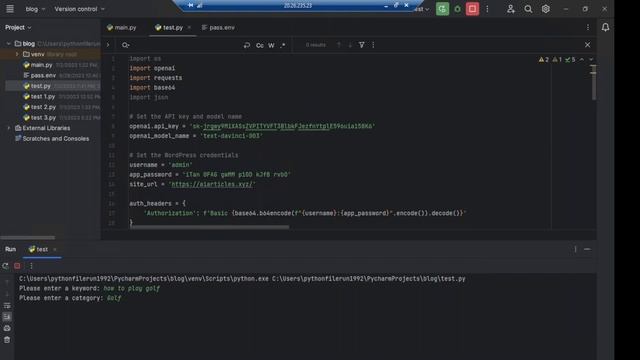This screenshot has width=640, height=360.
Task: Toggle Match Case (Cc) in search
Action: pyautogui.click(x=260, y=45)
